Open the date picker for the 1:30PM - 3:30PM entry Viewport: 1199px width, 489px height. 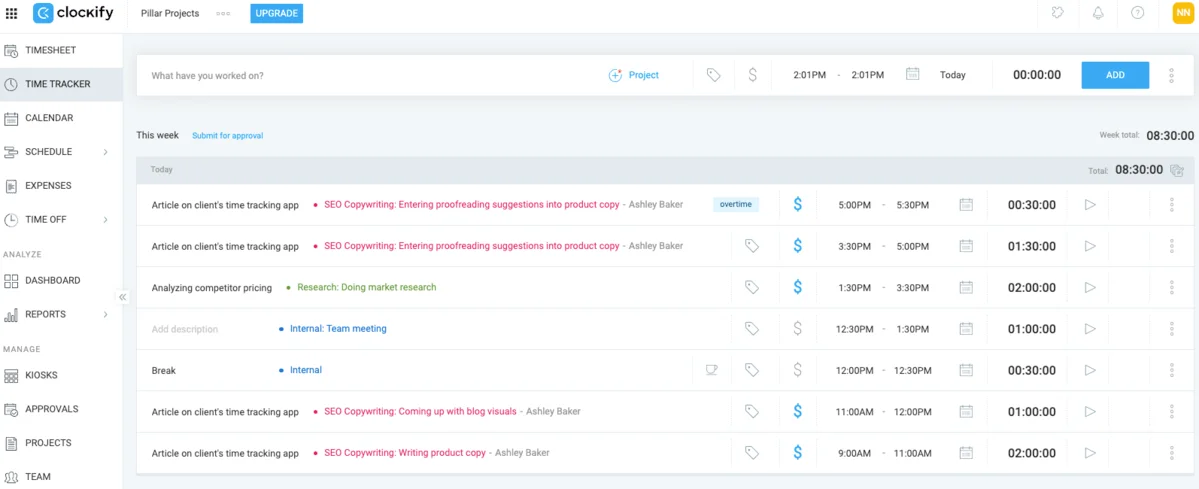click(966, 287)
